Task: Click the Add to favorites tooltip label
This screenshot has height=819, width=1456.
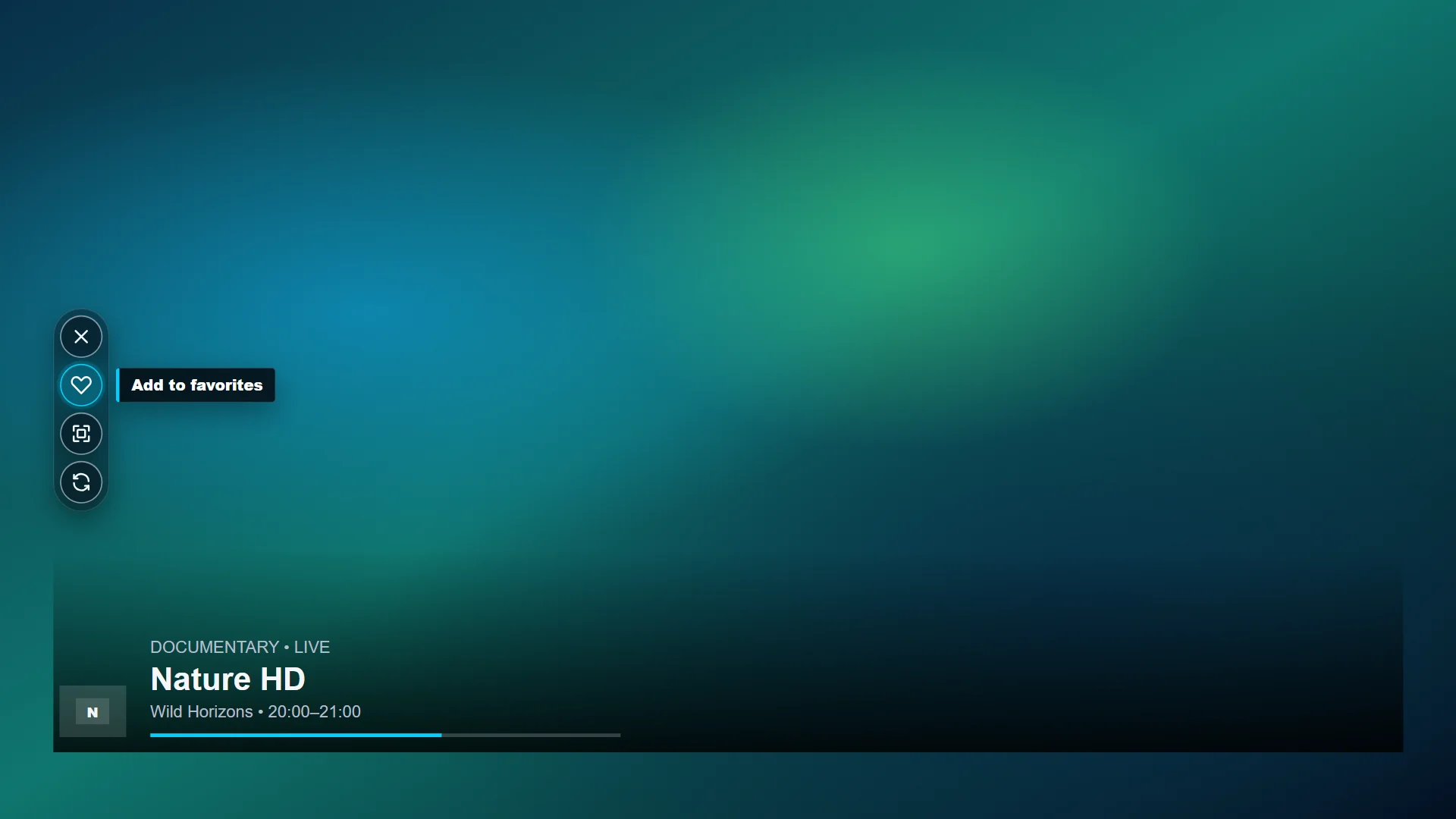Action: [196, 385]
